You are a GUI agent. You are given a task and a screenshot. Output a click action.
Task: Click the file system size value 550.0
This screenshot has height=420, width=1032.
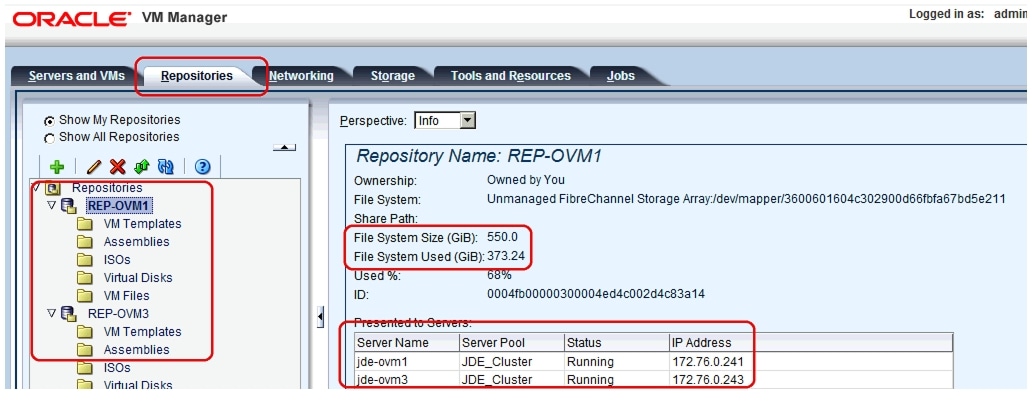pos(502,237)
